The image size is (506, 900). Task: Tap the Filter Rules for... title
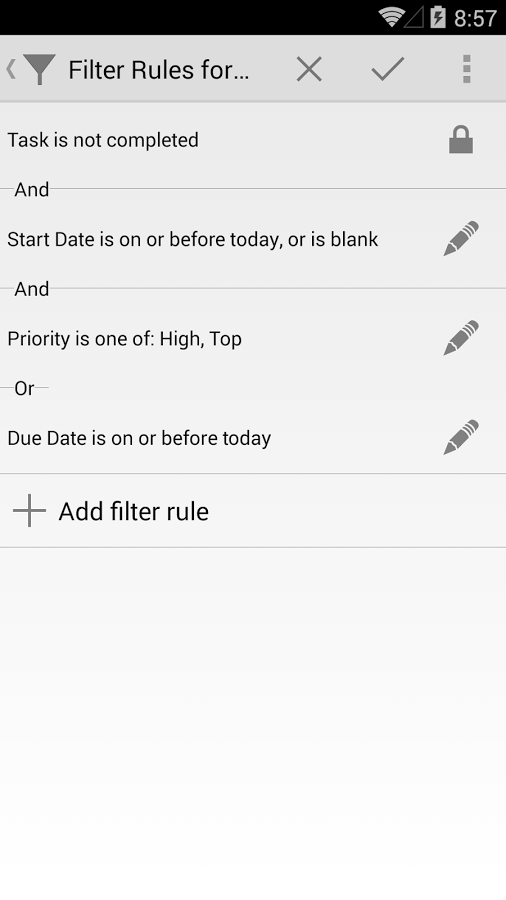click(159, 70)
